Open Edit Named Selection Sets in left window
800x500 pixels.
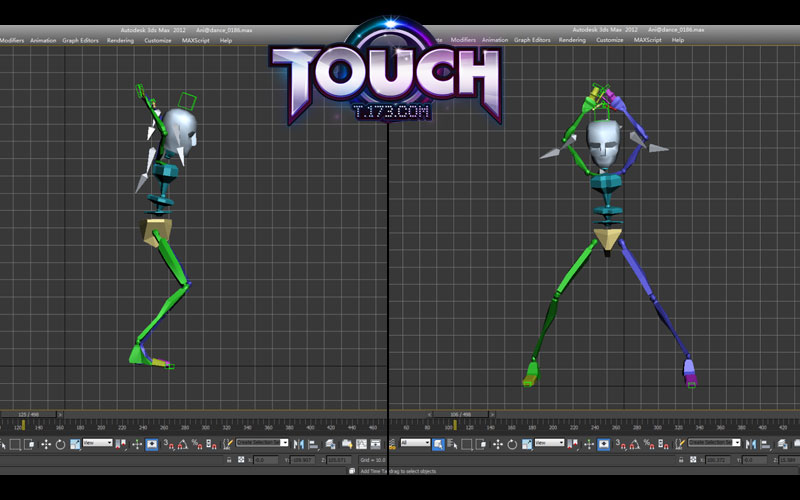228,444
